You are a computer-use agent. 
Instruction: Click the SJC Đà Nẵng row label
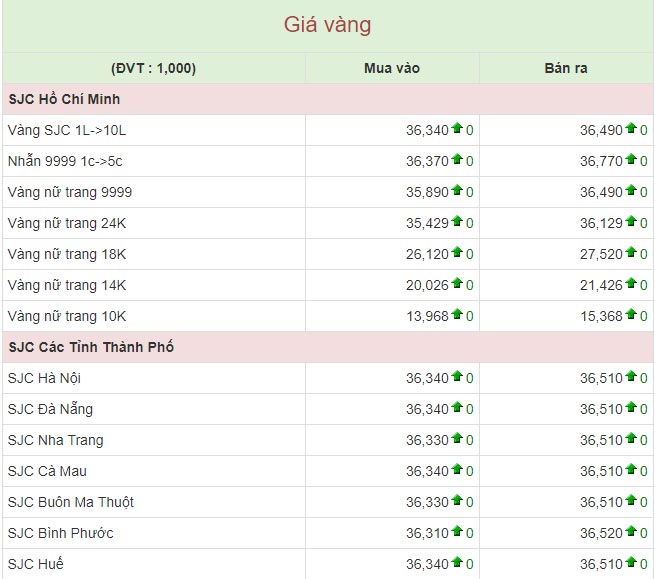point(50,409)
